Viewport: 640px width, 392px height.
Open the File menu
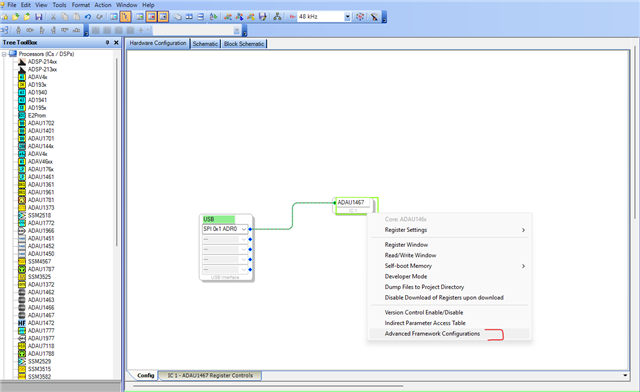12,5
